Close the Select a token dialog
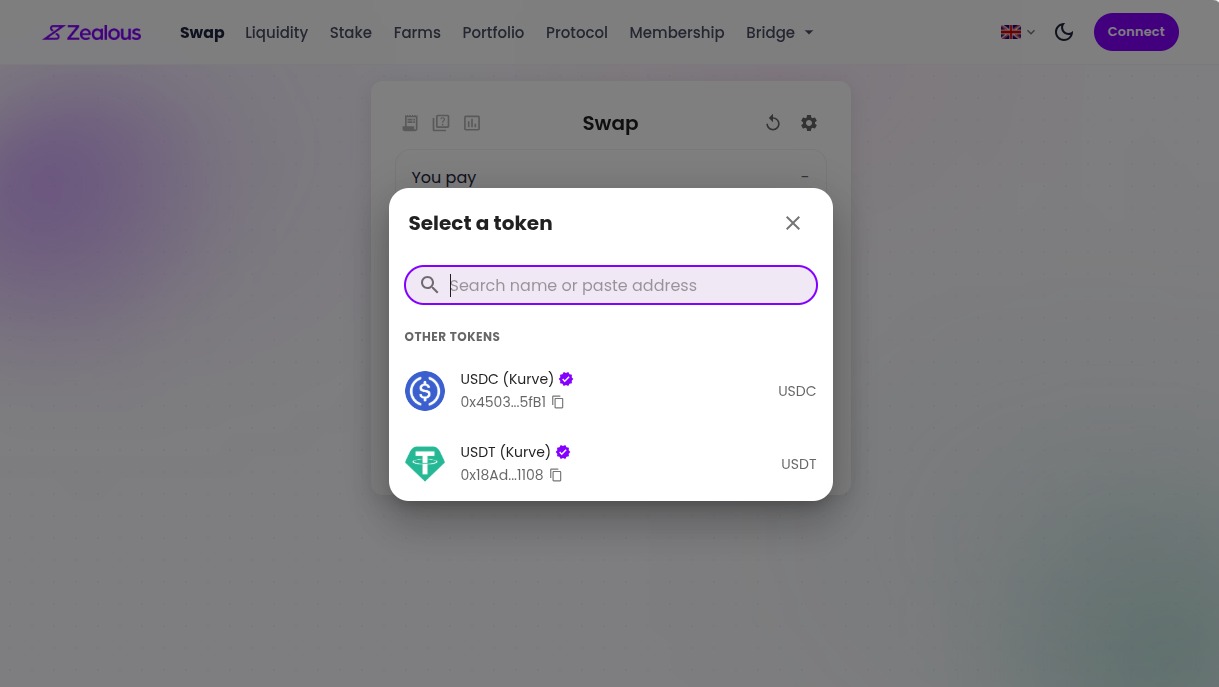 [x=793, y=223]
